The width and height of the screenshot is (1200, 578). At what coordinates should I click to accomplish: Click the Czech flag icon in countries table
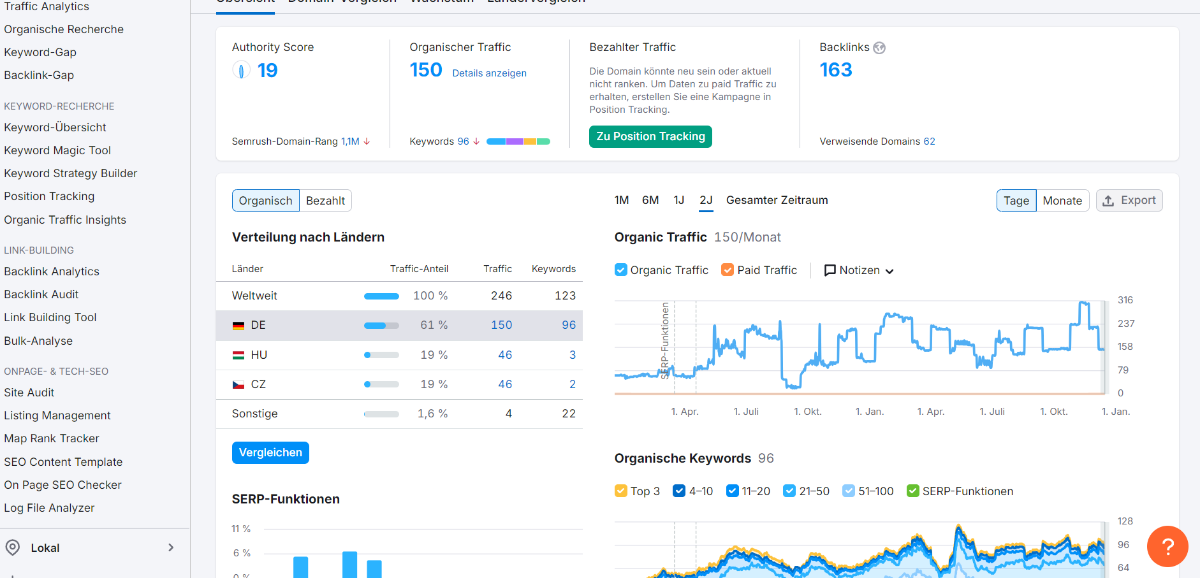[x=238, y=384]
